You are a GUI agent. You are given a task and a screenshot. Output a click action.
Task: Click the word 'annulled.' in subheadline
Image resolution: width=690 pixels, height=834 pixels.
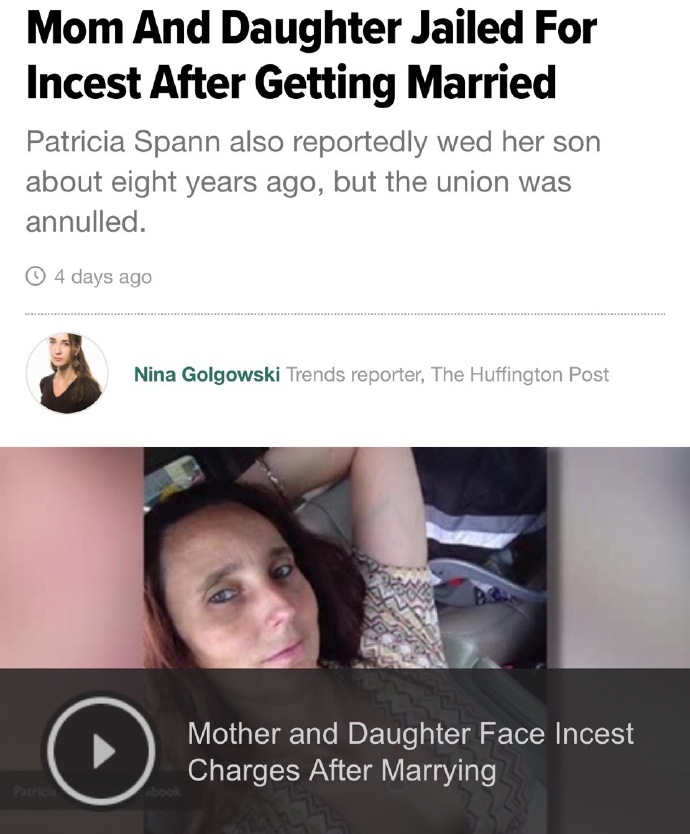tap(86, 221)
